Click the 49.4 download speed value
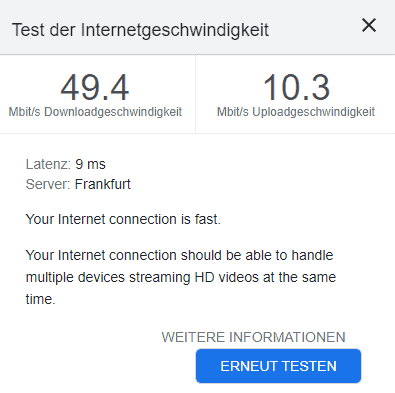The width and height of the screenshot is (395, 393). pos(95,87)
